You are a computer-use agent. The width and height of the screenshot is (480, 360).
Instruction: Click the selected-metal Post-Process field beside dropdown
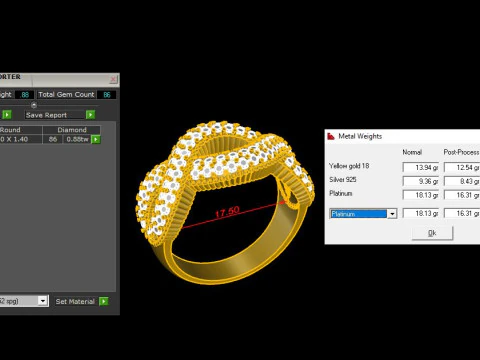pos(462,213)
